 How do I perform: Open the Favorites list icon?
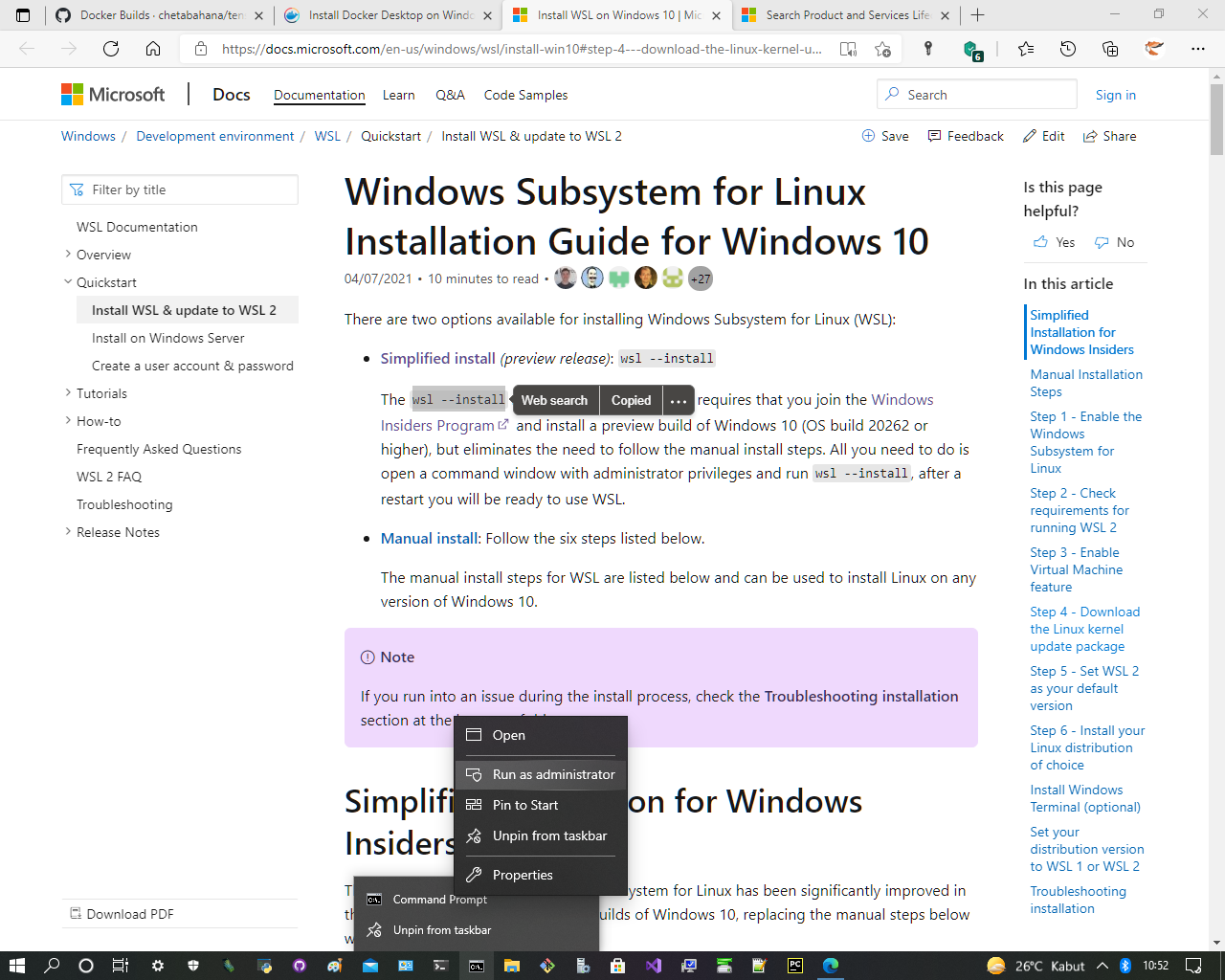1026,49
